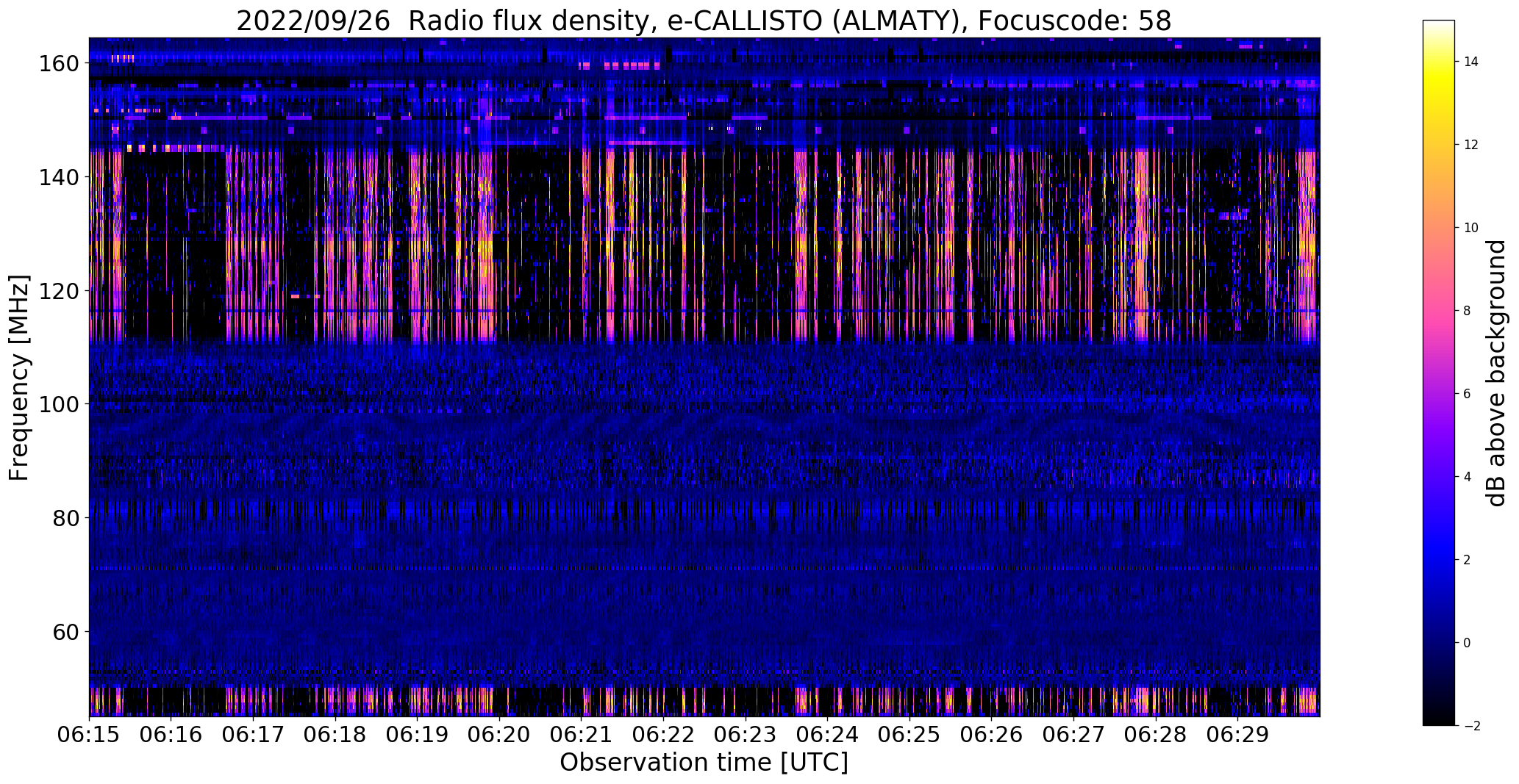The image size is (1519, 784).
Task: Click the 06:18 time tick label
Action: point(335,734)
